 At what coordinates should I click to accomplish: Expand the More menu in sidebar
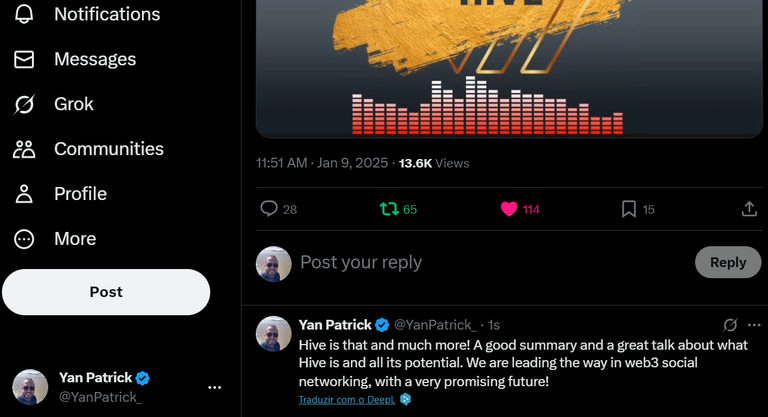(55, 239)
